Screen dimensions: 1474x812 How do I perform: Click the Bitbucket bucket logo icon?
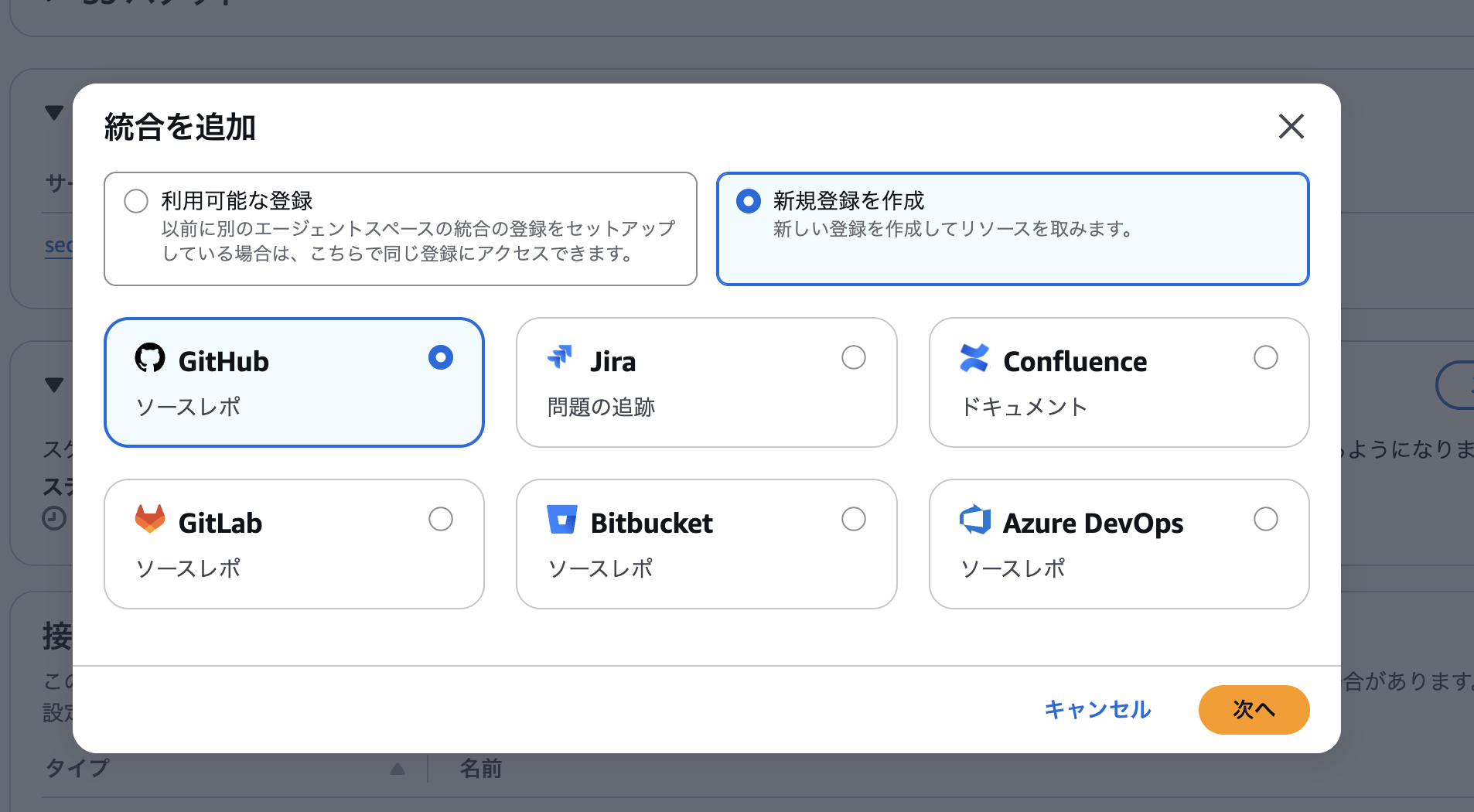[562, 520]
